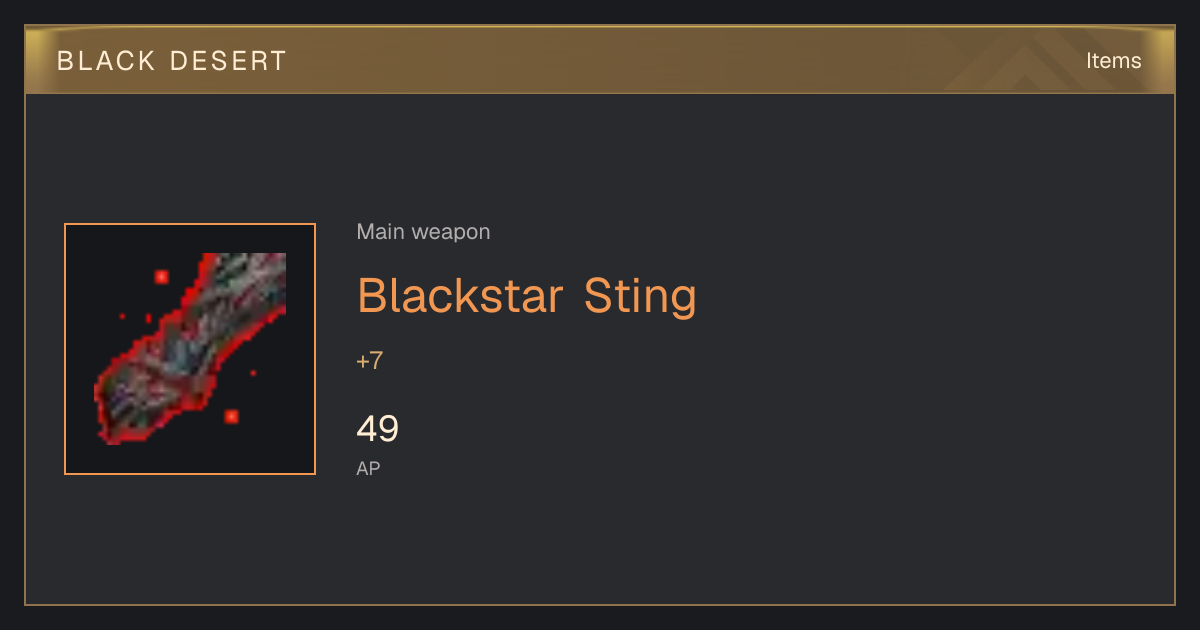This screenshot has width=1200, height=630.
Task: Click the gold header bar background
Action: point(600,60)
